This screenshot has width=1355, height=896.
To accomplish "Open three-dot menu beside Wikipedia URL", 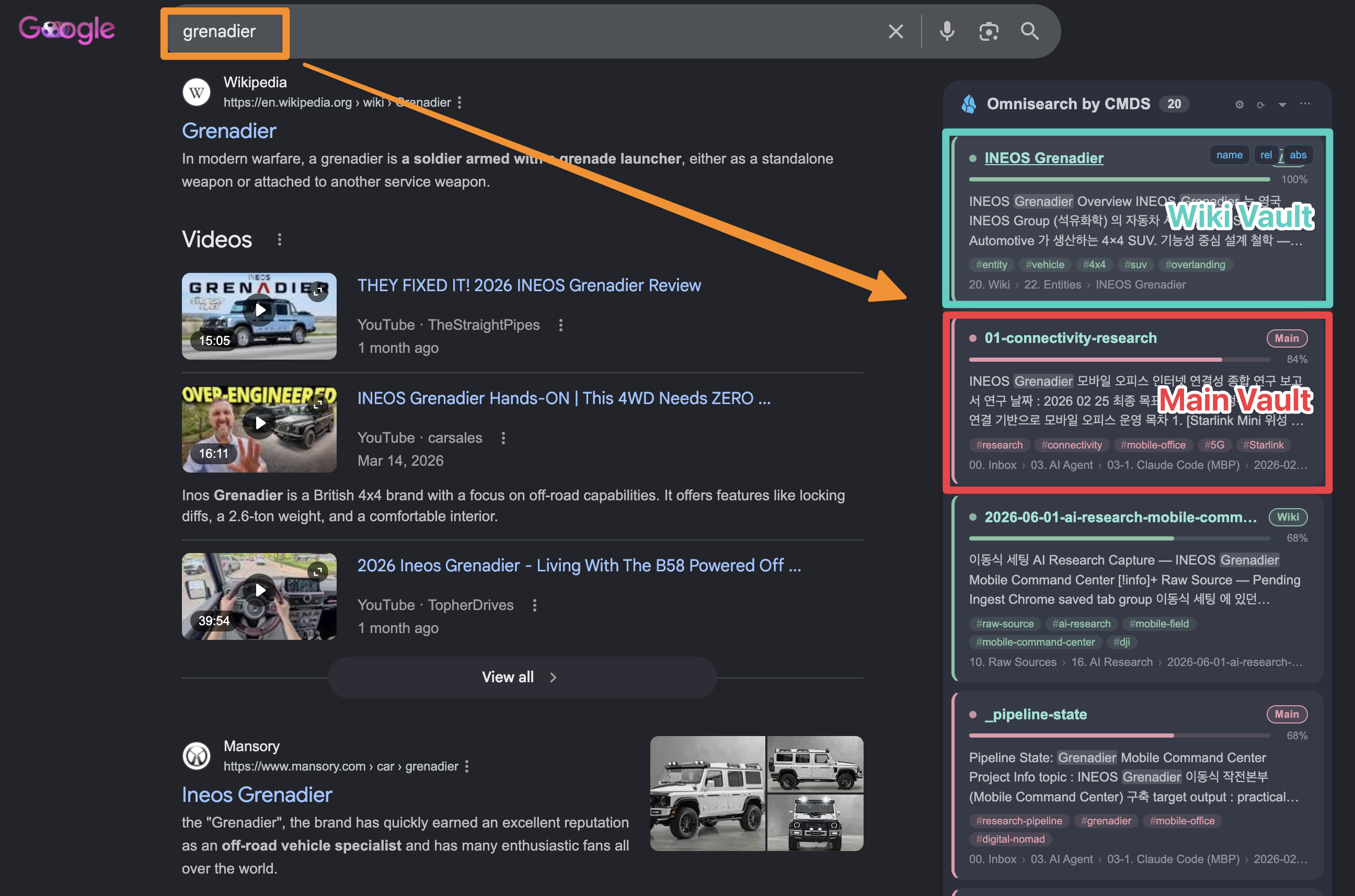I will 460,102.
